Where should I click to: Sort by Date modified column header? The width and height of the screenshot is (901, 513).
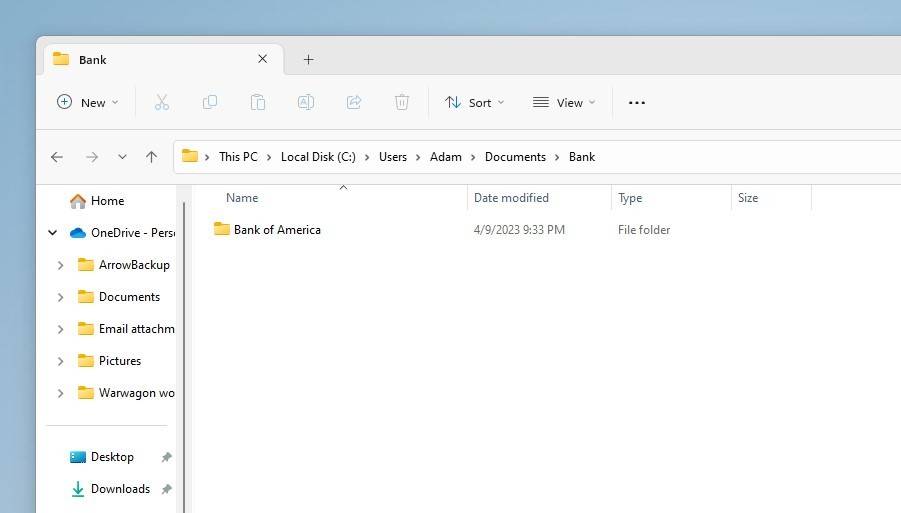coord(511,198)
